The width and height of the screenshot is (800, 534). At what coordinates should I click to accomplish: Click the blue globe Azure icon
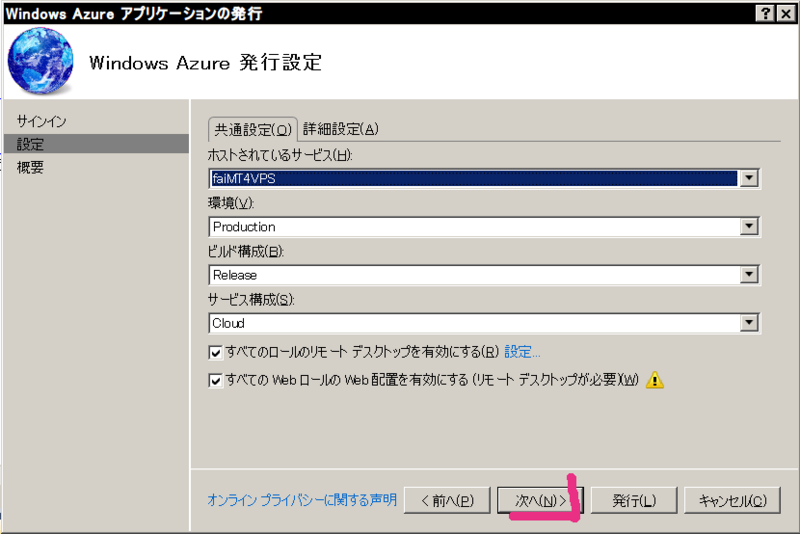click(x=40, y=61)
